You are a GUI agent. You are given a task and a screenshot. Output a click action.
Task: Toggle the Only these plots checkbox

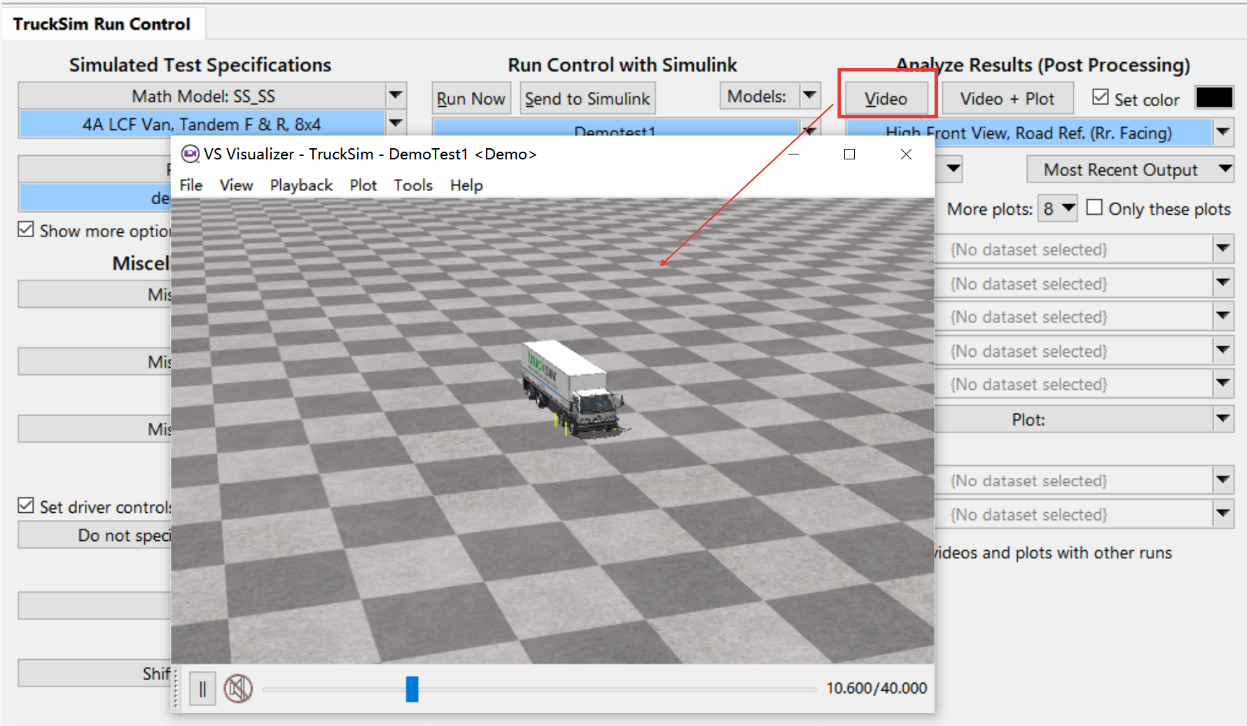point(1095,208)
